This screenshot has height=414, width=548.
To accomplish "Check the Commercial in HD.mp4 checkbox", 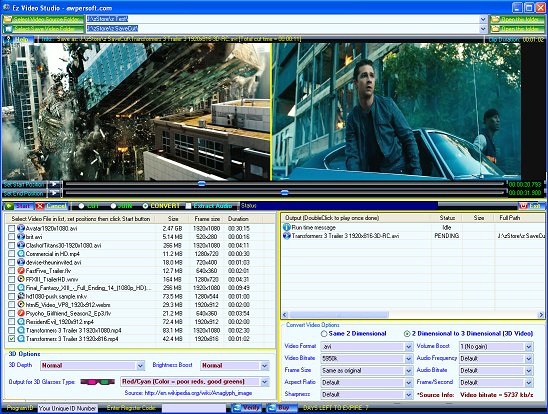I will point(12,254).
